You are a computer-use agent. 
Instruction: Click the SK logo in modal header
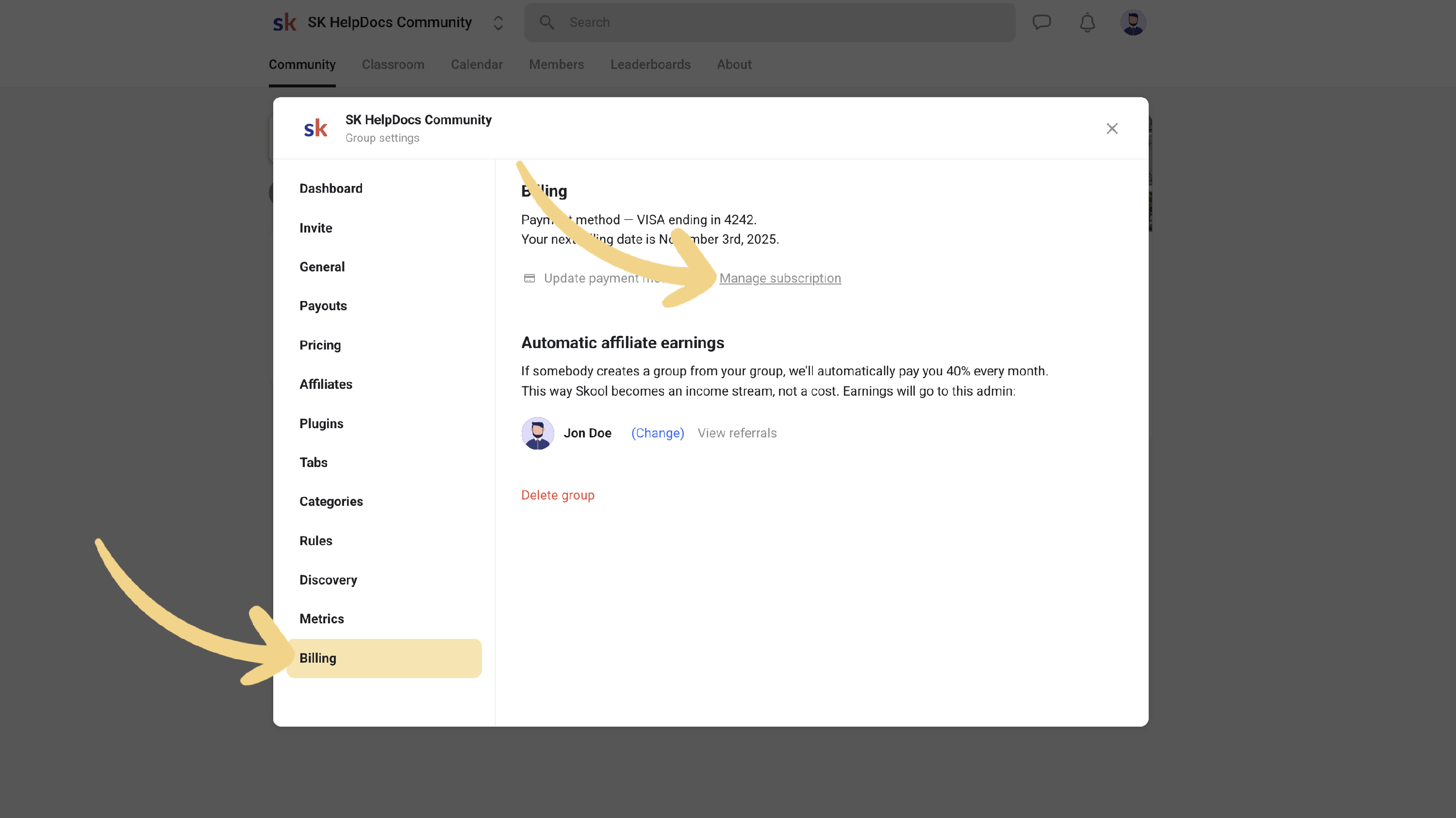click(315, 128)
